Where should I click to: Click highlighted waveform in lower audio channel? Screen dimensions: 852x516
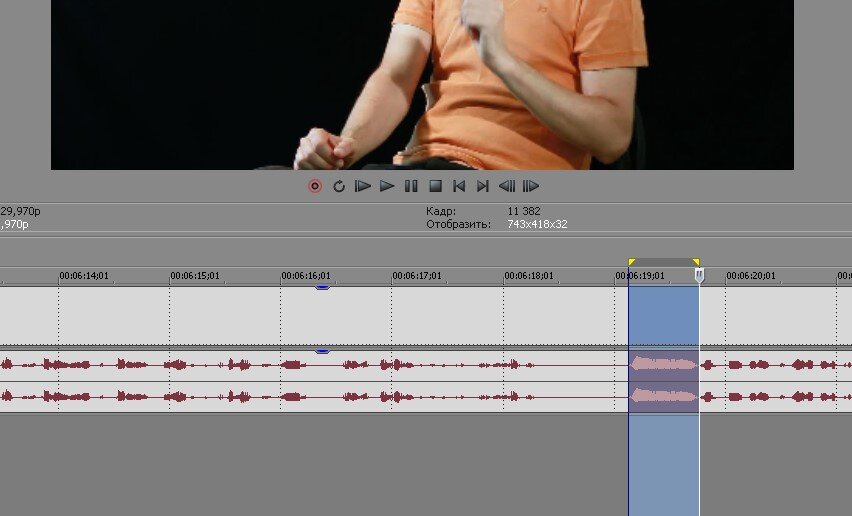(663, 397)
